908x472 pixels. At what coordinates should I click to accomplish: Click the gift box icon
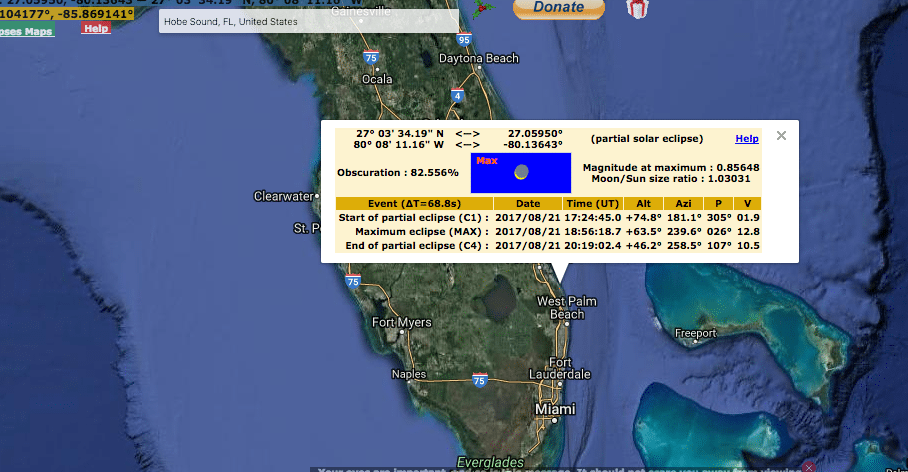(x=637, y=9)
